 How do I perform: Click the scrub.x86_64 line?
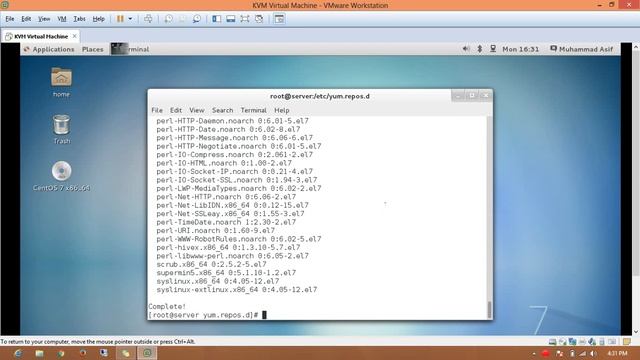211,264
